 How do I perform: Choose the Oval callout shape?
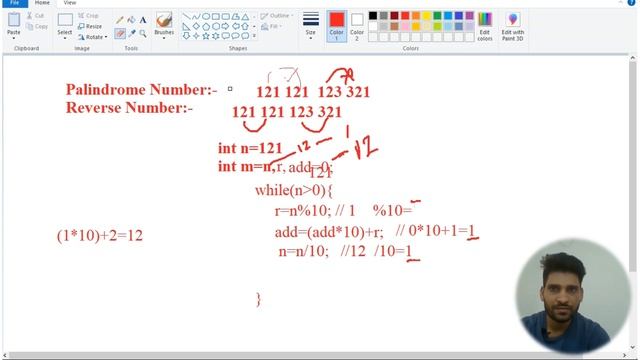[x=236, y=36]
